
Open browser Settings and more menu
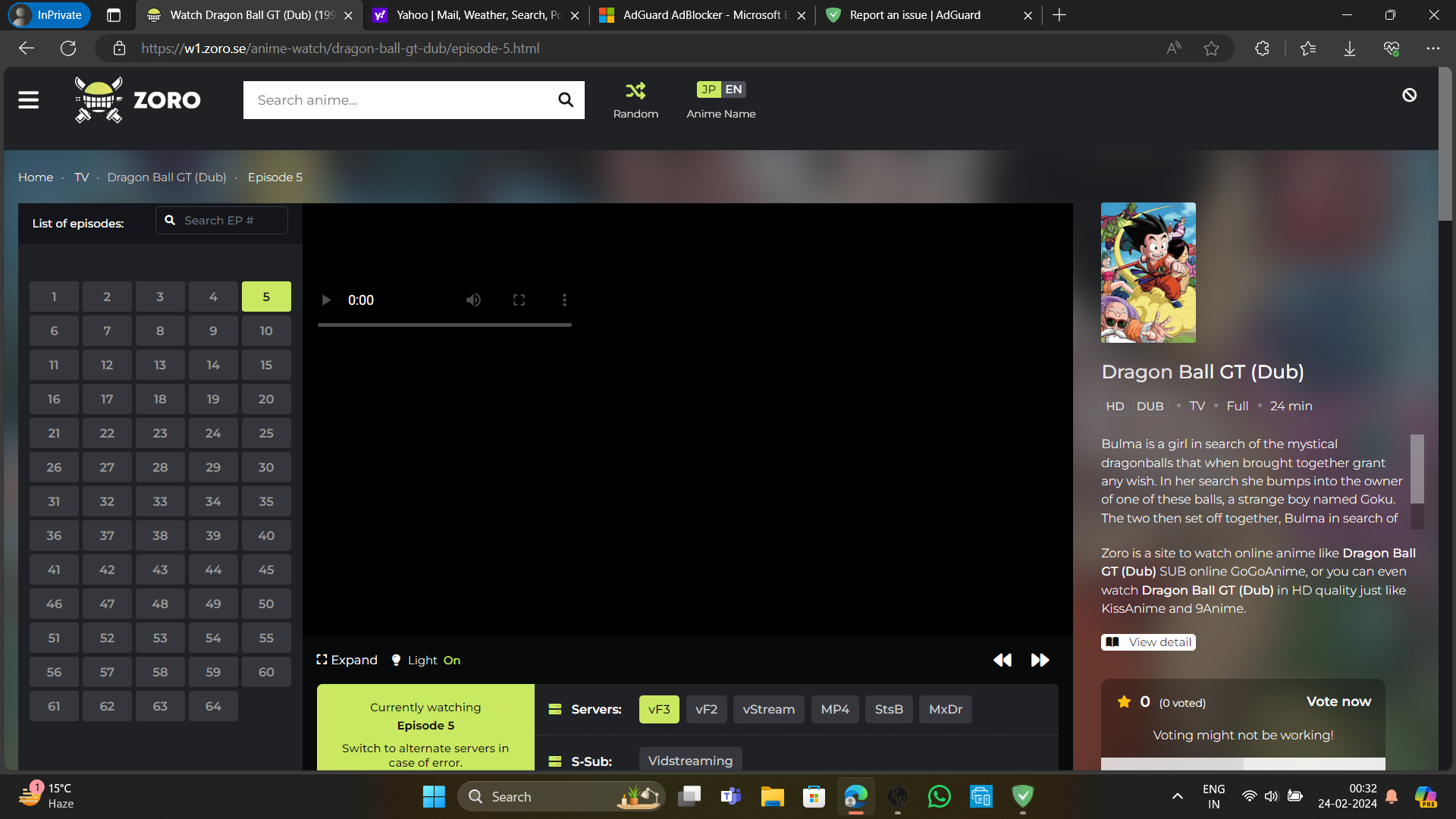(x=1432, y=49)
